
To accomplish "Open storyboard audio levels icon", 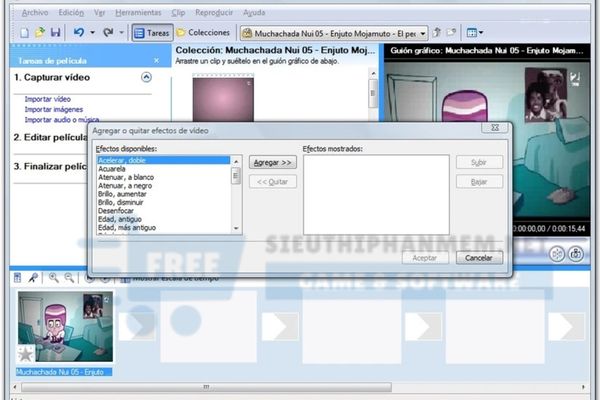I will click(x=18, y=278).
